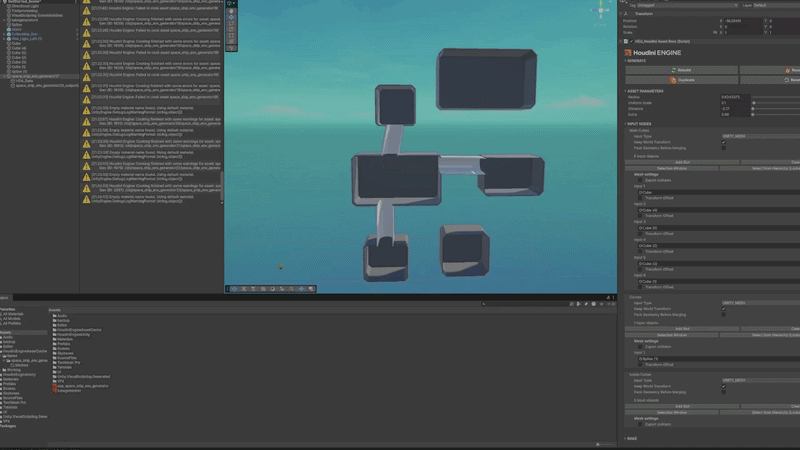Select the Move tool in scene toolbar
800x450 pixels.
(231, 17)
